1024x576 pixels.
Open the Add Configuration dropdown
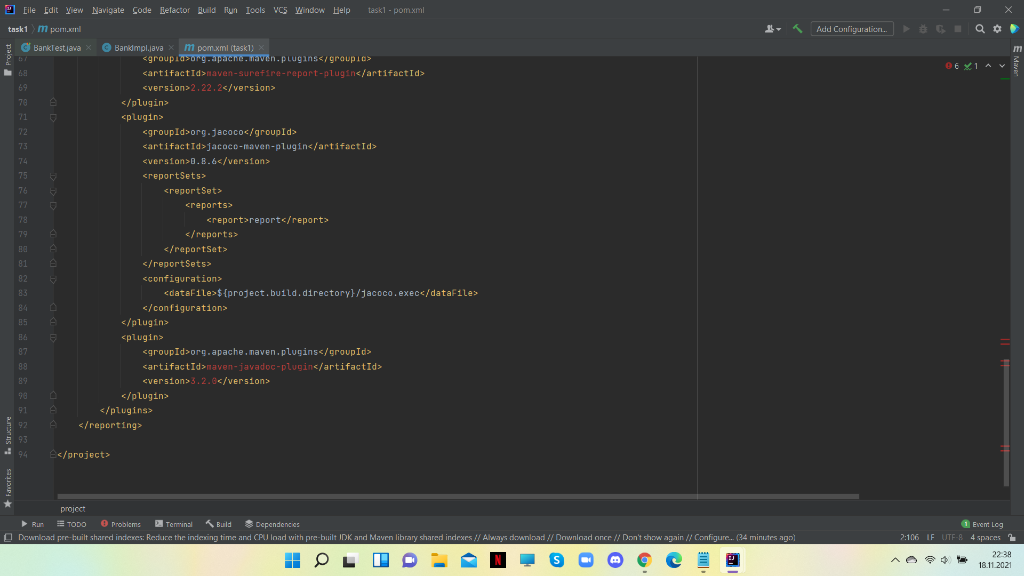tap(852, 29)
